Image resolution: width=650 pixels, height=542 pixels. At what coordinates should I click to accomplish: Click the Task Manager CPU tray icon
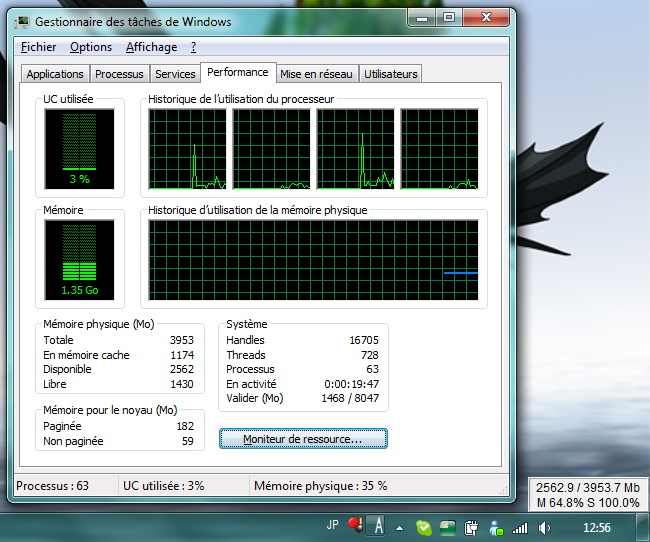[x=448, y=527]
